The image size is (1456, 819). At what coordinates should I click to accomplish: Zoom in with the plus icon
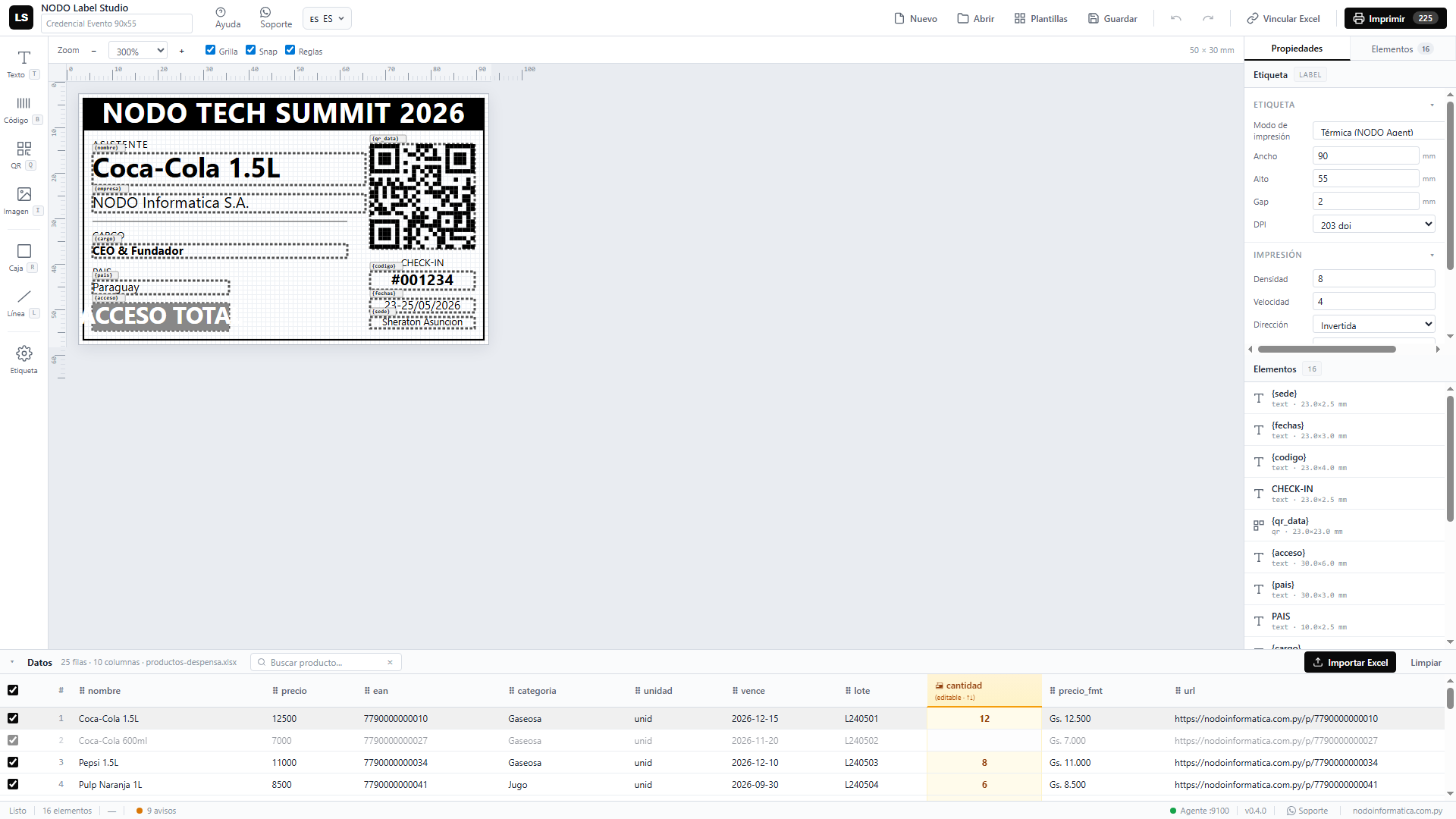pos(182,51)
